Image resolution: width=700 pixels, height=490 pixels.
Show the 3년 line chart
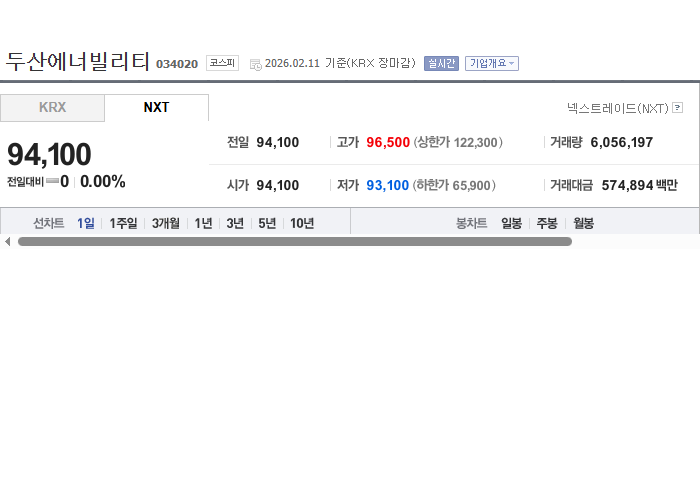coord(235,223)
